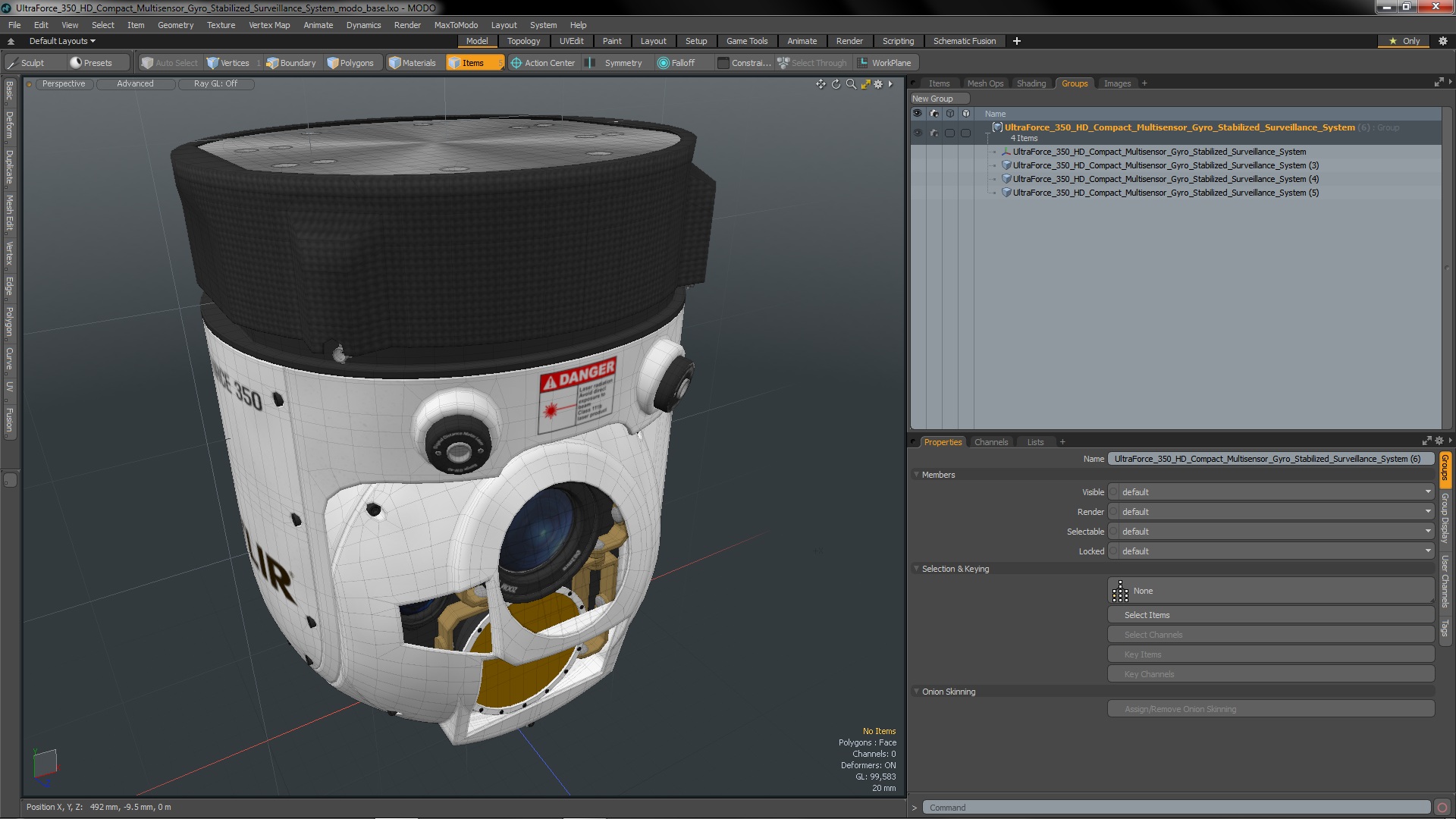Click the selection set None grid icon

(1120, 591)
